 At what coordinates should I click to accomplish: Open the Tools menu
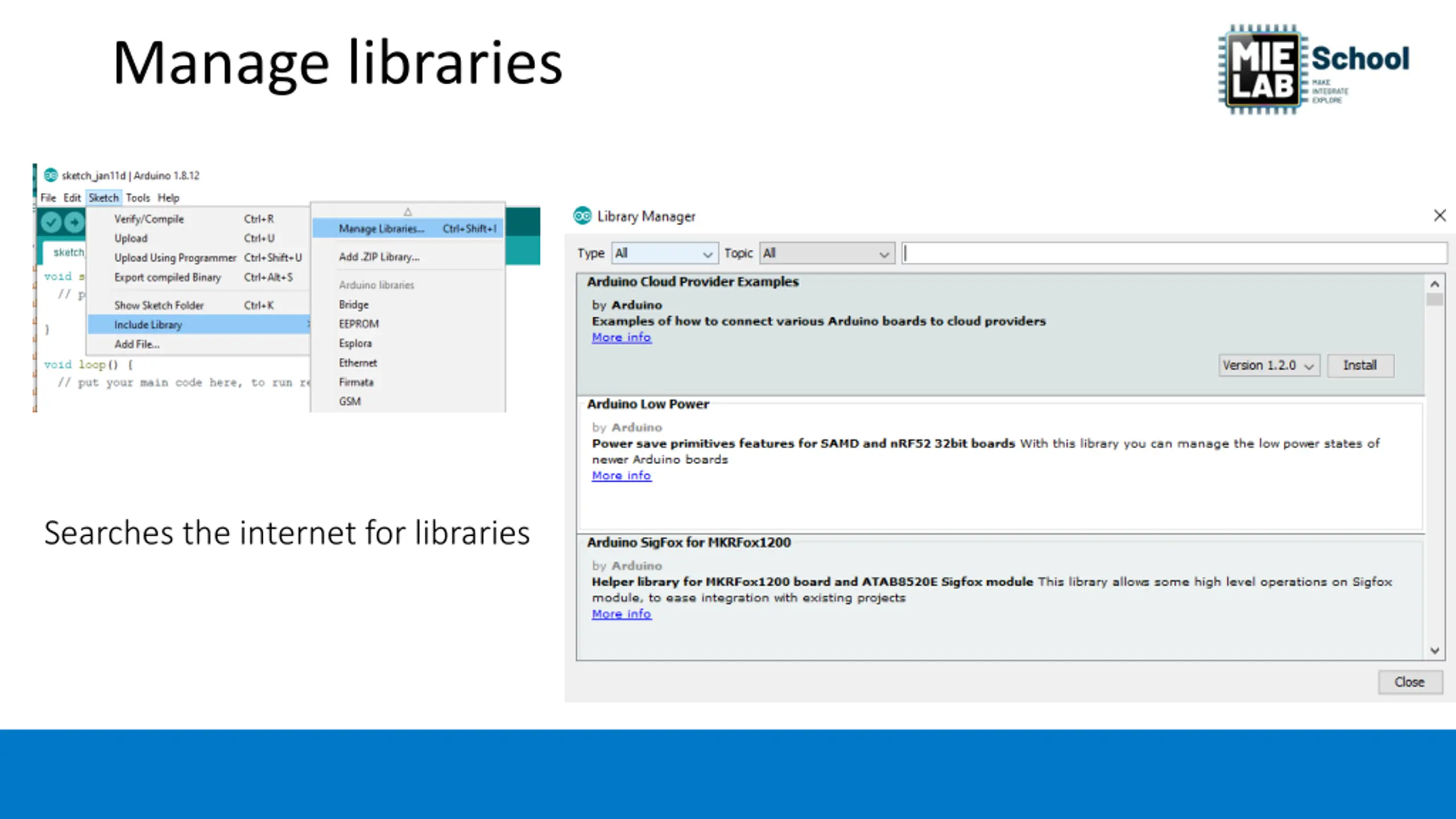[138, 198]
